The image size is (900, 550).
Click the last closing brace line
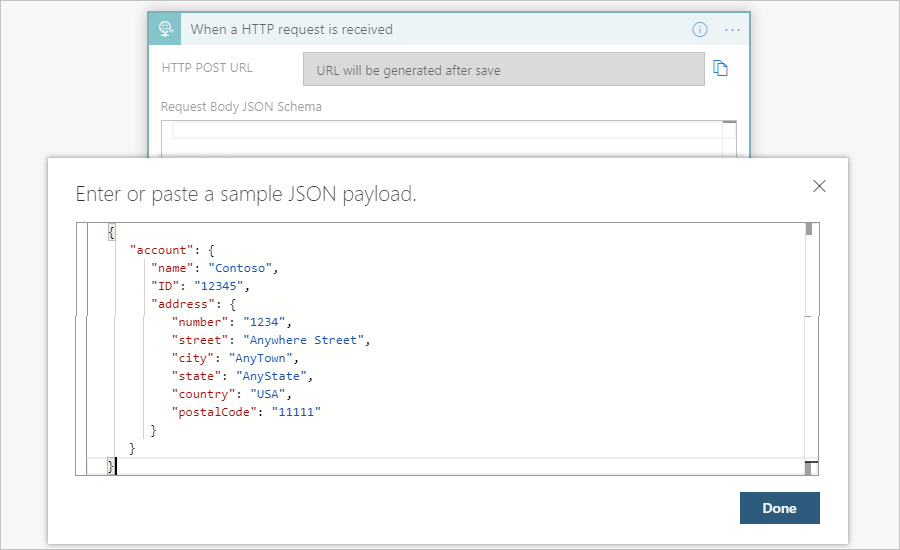click(x=112, y=466)
